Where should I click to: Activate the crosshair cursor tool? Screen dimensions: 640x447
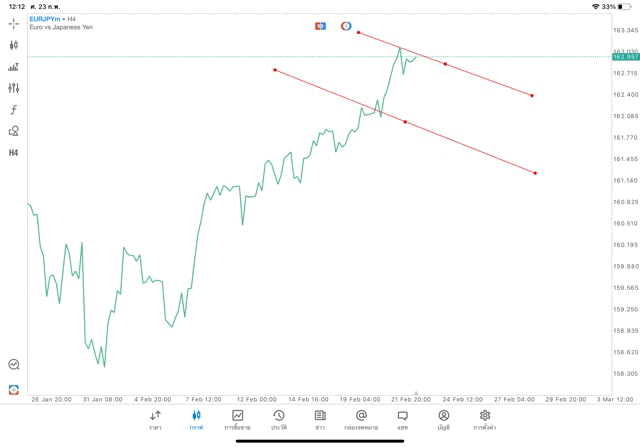(x=14, y=23)
